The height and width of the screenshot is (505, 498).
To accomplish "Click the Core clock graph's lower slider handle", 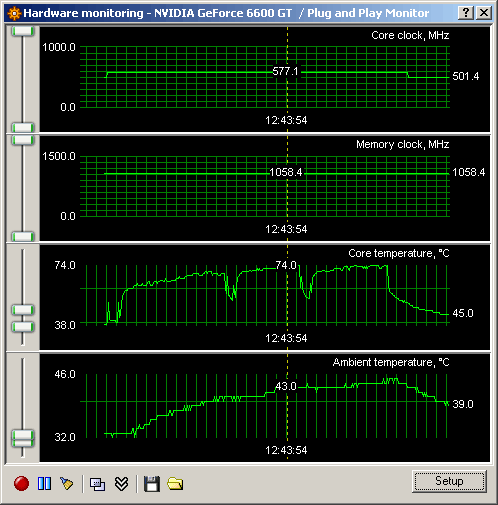I will tap(23, 127).
